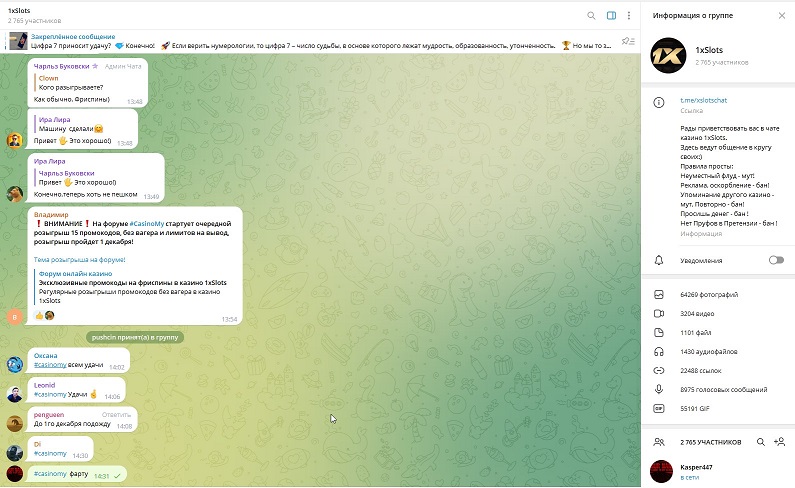
Task: Click the pinned message thumbnail
Action: click(19, 41)
